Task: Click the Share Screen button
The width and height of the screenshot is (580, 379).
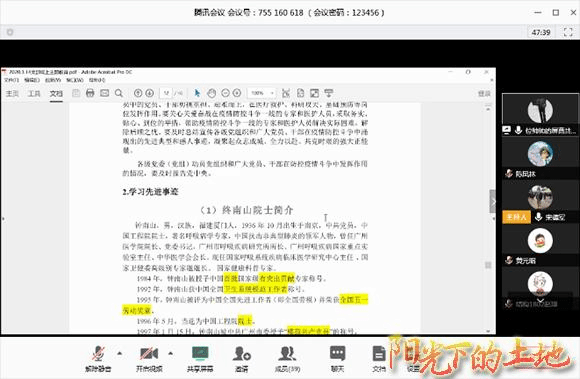Action: [200, 359]
